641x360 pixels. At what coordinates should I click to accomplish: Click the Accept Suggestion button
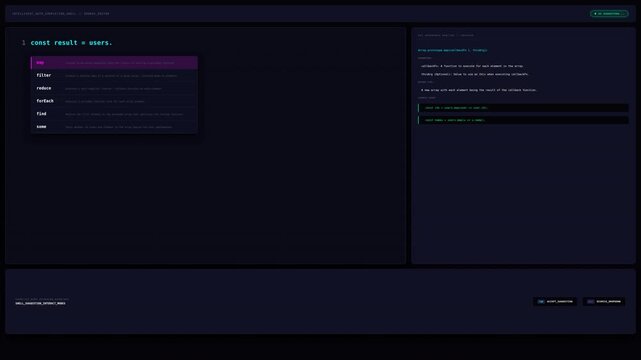click(x=555, y=302)
